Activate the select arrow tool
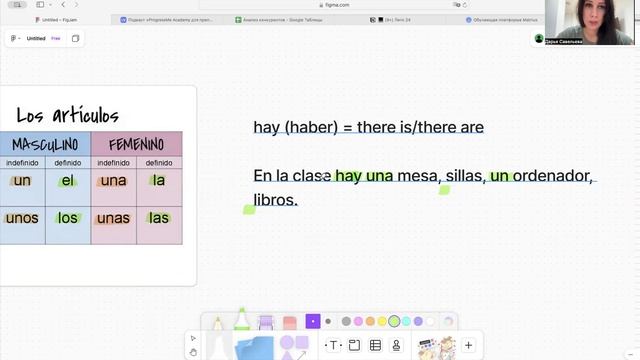Viewport: 640px width, 360px height. tap(193, 338)
